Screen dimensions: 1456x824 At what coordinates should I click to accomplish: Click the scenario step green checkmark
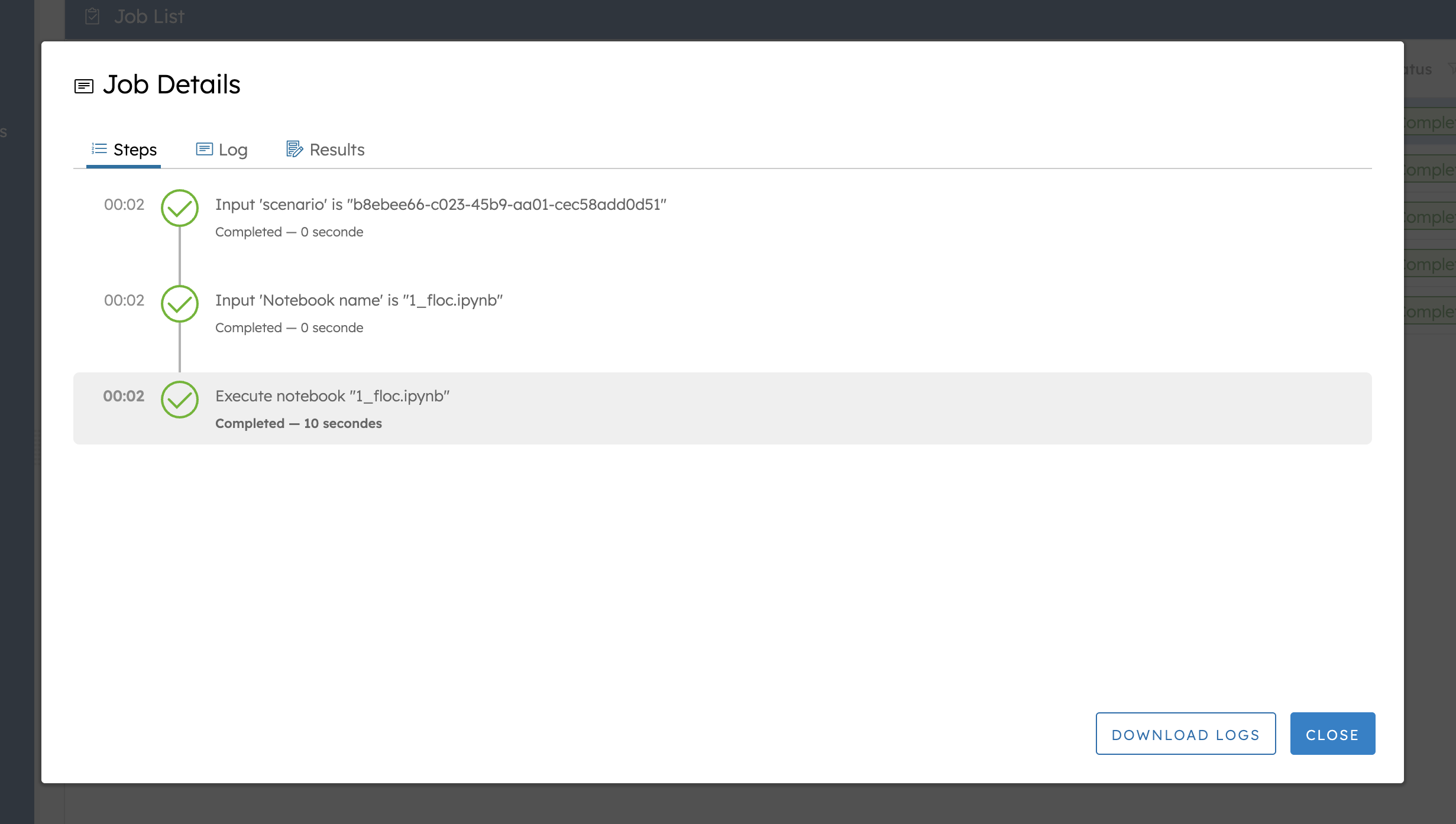click(180, 208)
